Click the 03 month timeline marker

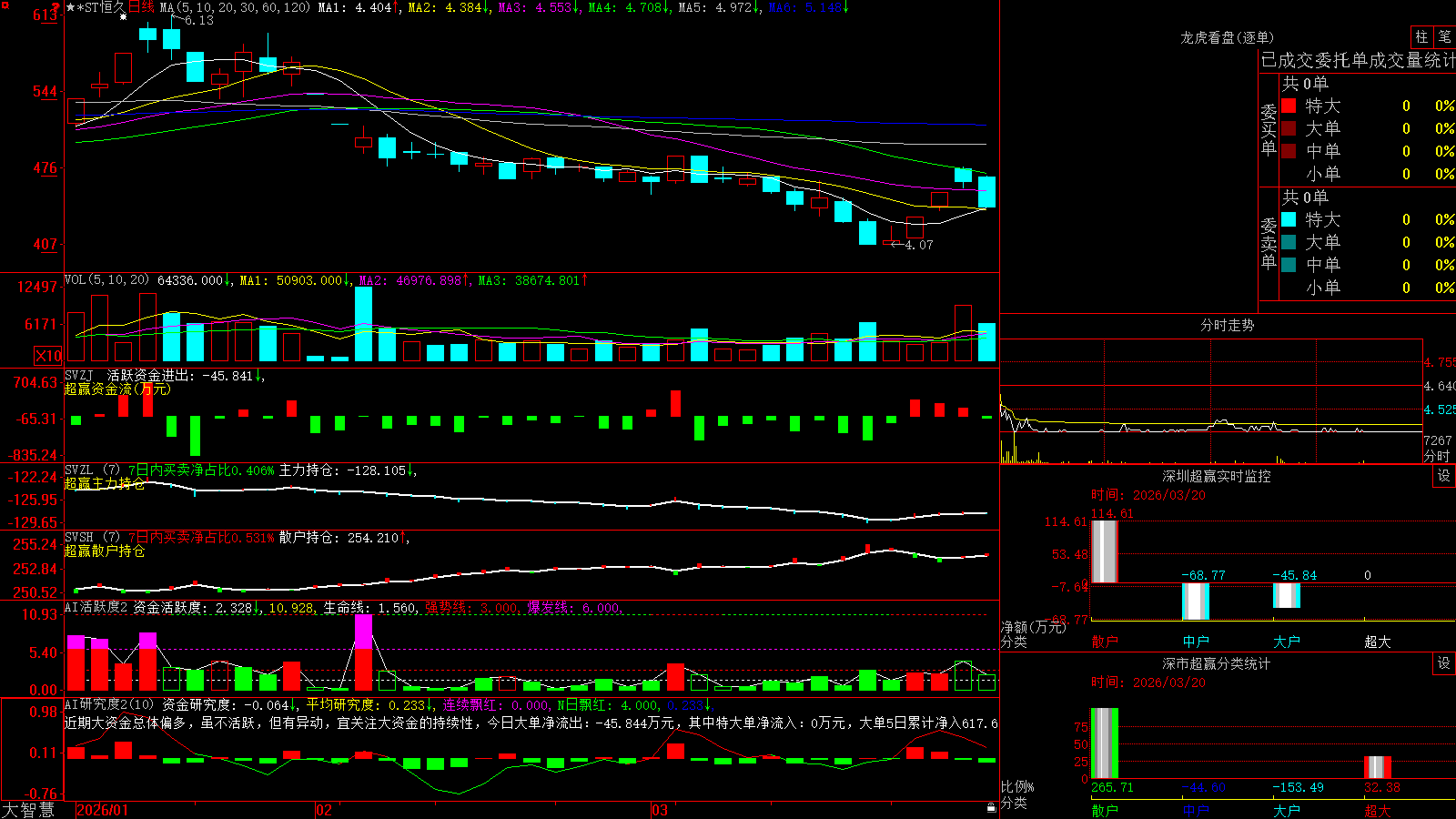[x=660, y=810]
